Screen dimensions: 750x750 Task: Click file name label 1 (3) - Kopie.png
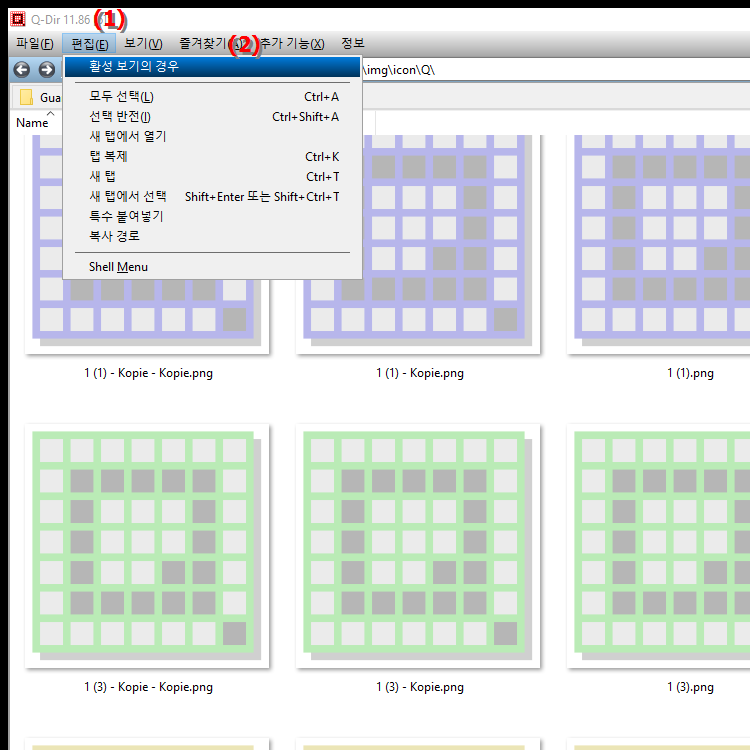[x=419, y=687]
